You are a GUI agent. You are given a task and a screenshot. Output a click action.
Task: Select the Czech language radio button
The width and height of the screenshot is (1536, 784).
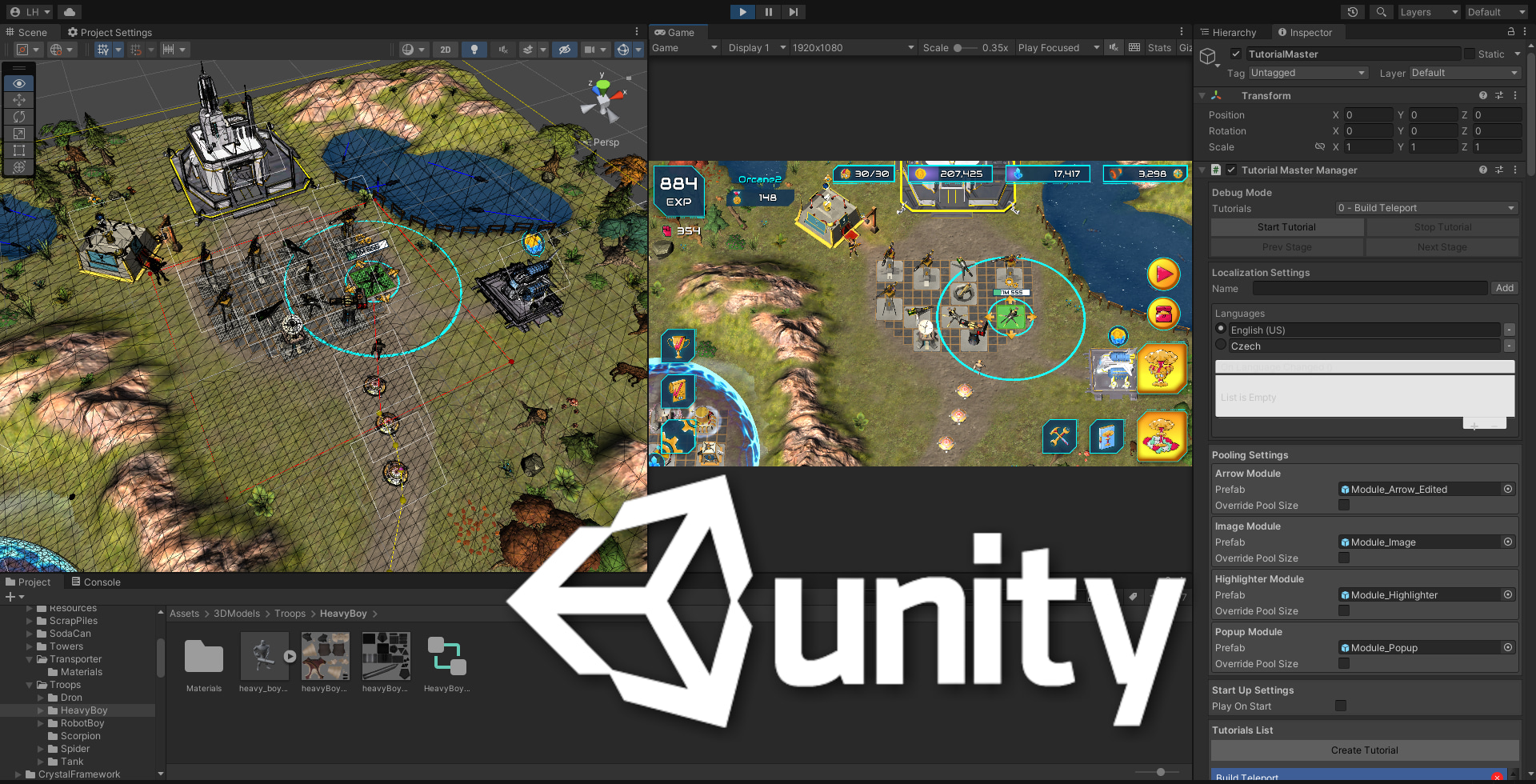click(1221, 345)
